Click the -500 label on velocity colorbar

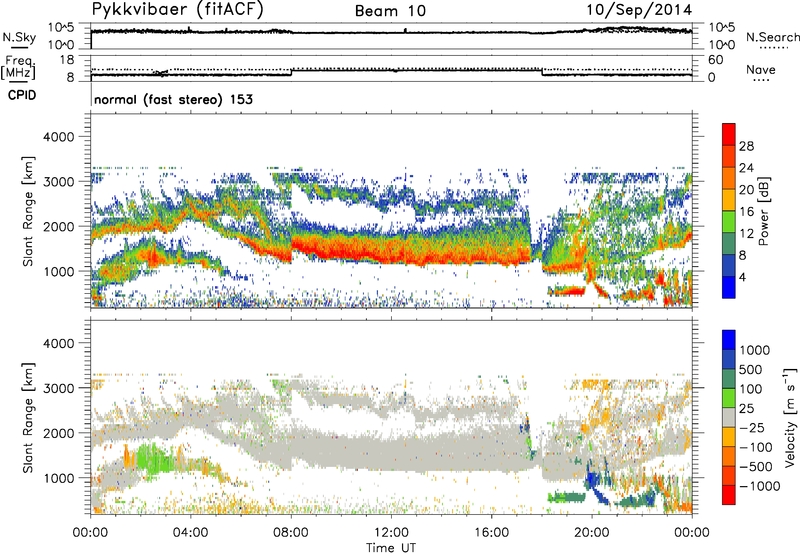tap(756, 467)
